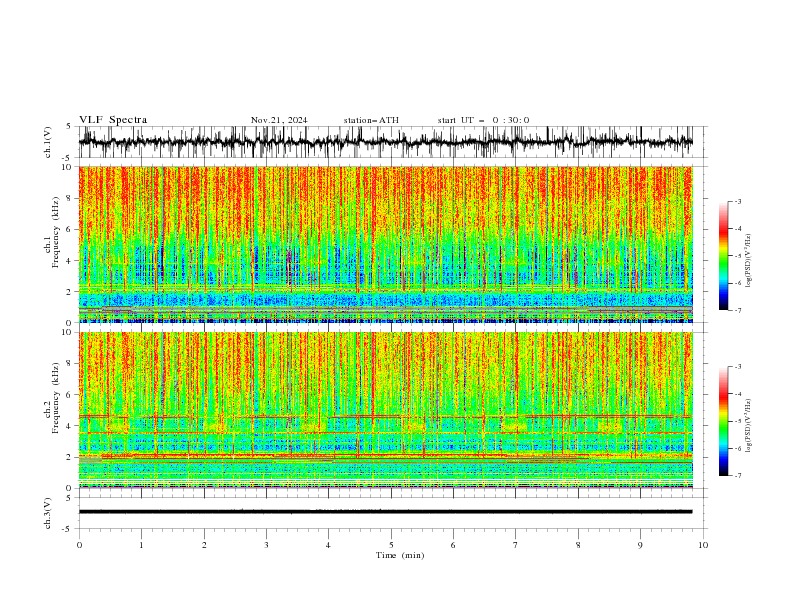Click time axis tick label "8"

(x=578, y=545)
